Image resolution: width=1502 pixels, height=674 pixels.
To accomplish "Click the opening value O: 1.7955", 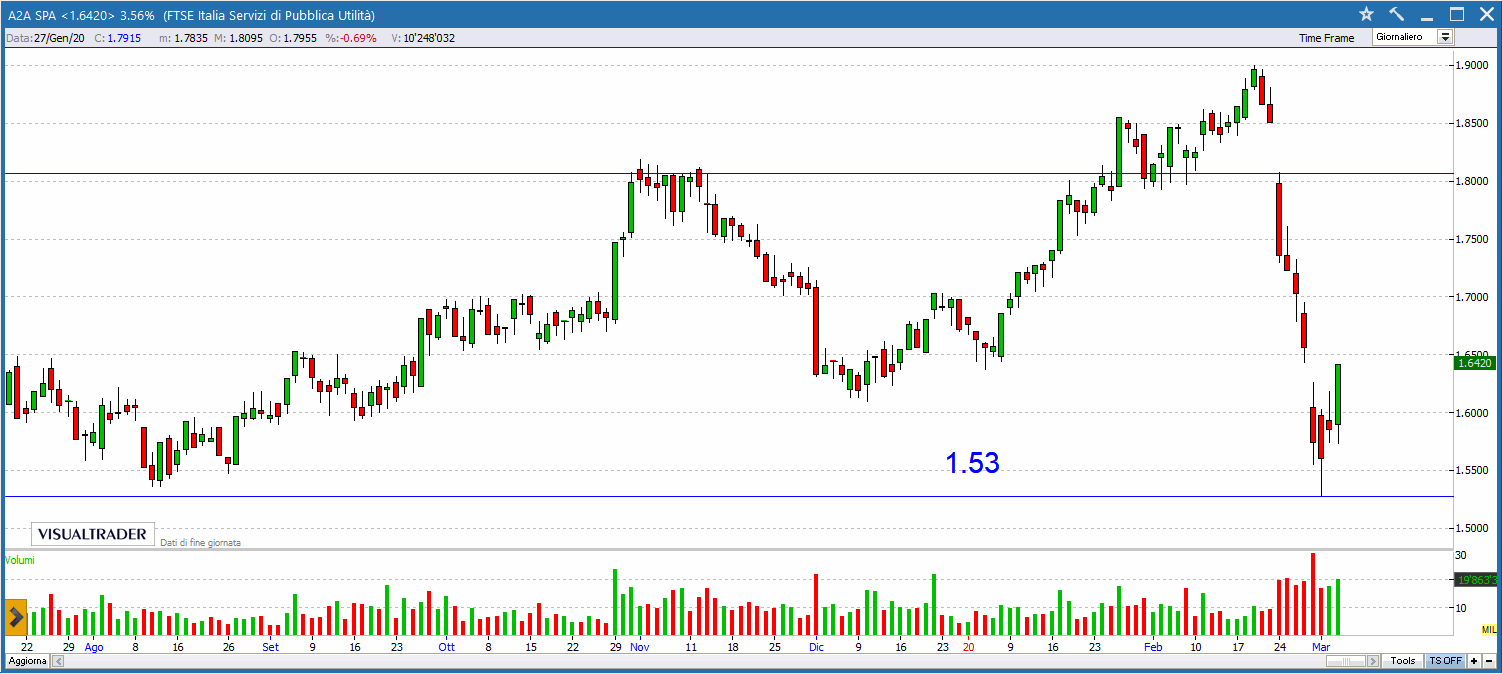I will 295,38.
